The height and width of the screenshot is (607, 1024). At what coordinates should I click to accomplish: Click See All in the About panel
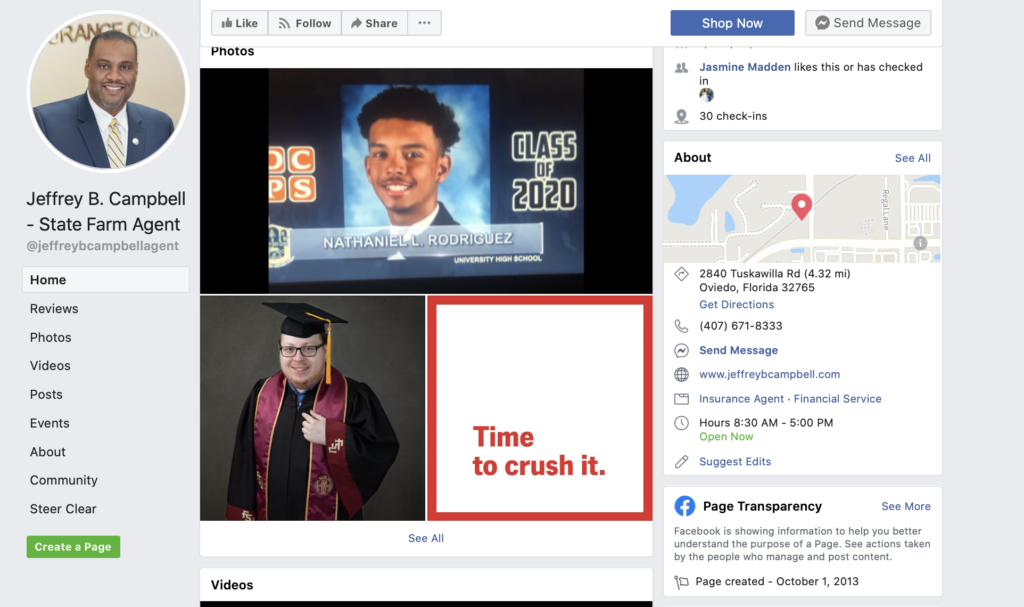click(912, 158)
